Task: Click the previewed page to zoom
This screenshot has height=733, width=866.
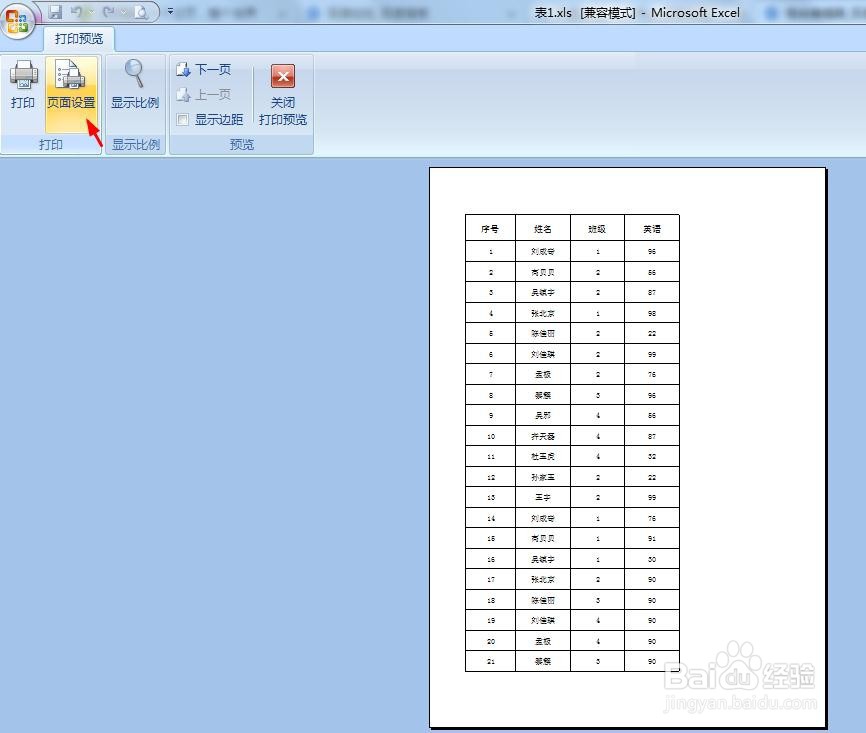Action: pos(628,447)
